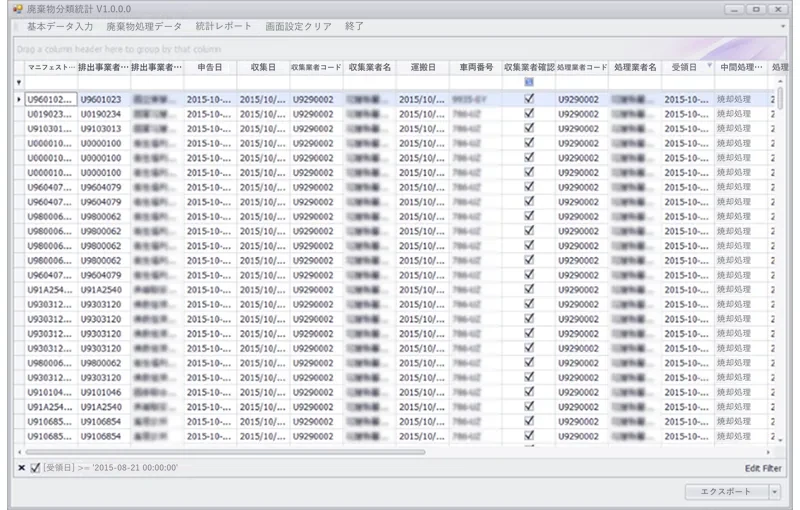The image size is (800, 510).
Task: Click the application icon in the title bar
Action: (18, 9)
